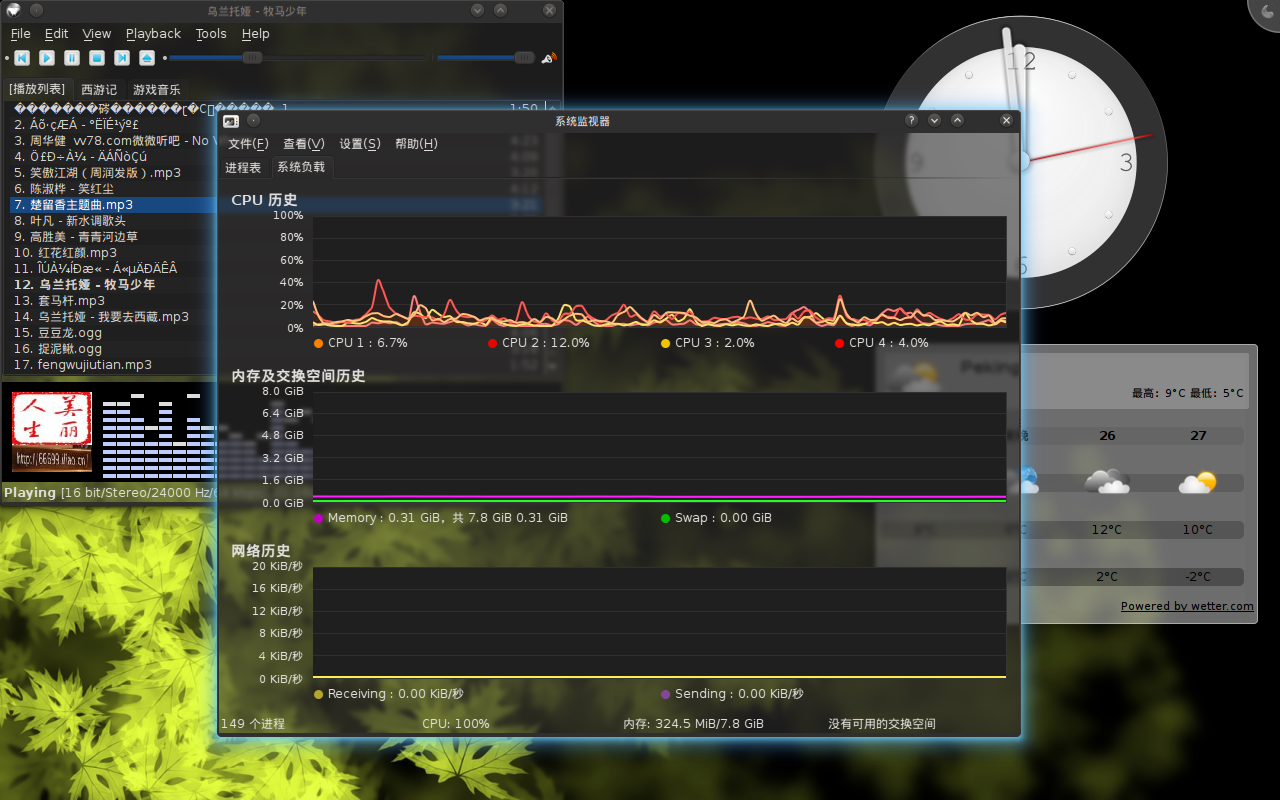Click the CPU 4 color dot
Image resolution: width=1280 pixels, height=800 pixels.
pyautogui.click(x=839, y=343)
